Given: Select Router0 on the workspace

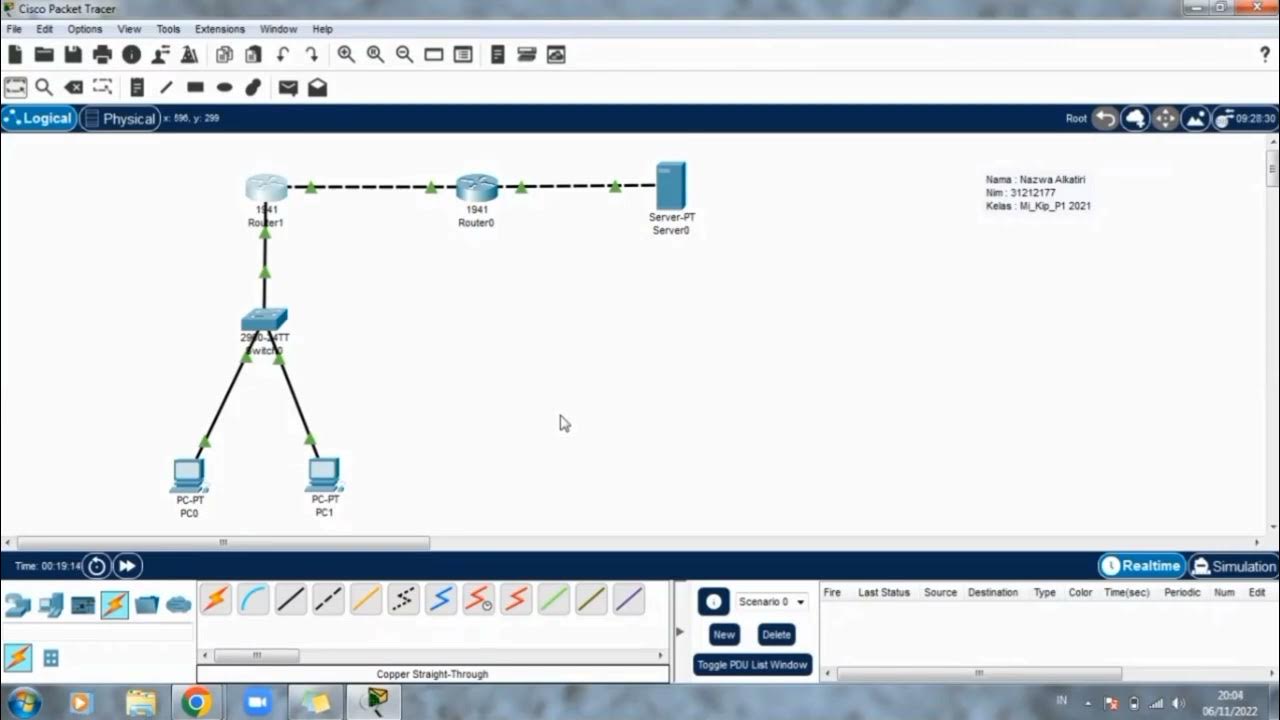Looking at the screenshot, I should 477,188.
